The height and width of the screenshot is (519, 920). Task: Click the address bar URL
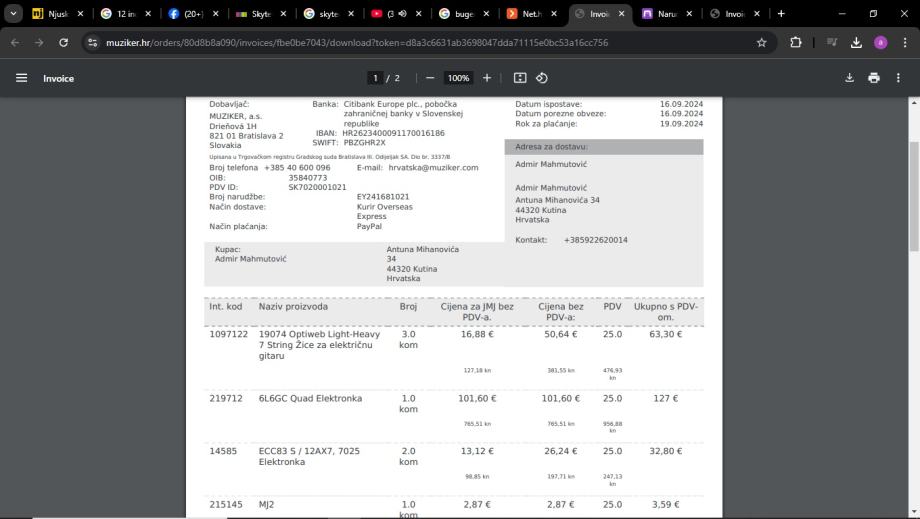[x=357, y=42]
